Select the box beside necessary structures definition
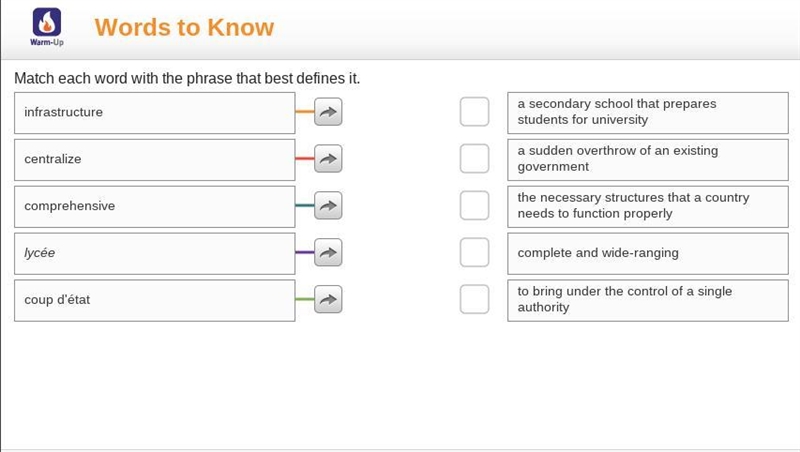This screenshot has width=800, height=452. (474, 206)
